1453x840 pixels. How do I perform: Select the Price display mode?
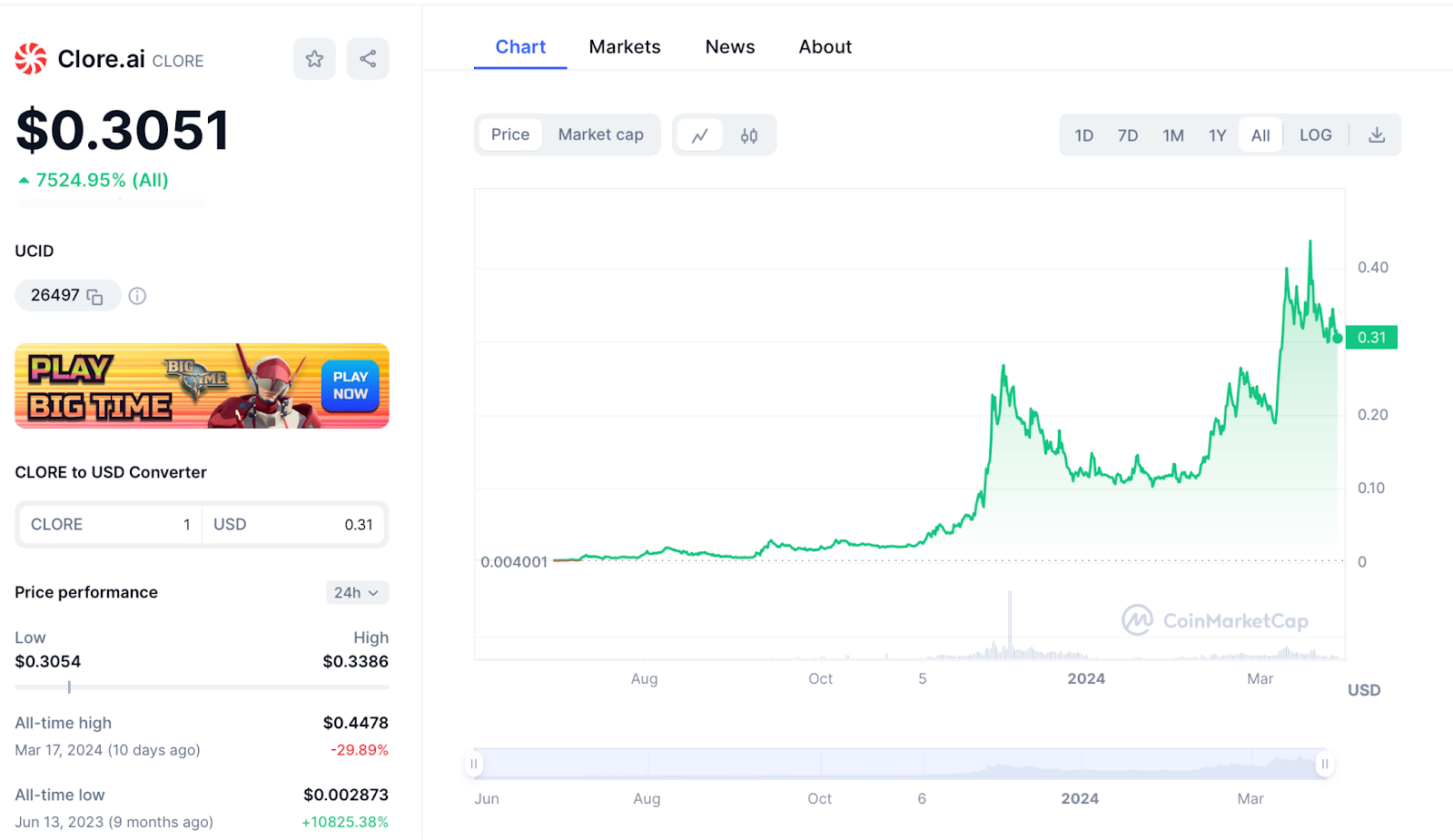coord(509,133)
